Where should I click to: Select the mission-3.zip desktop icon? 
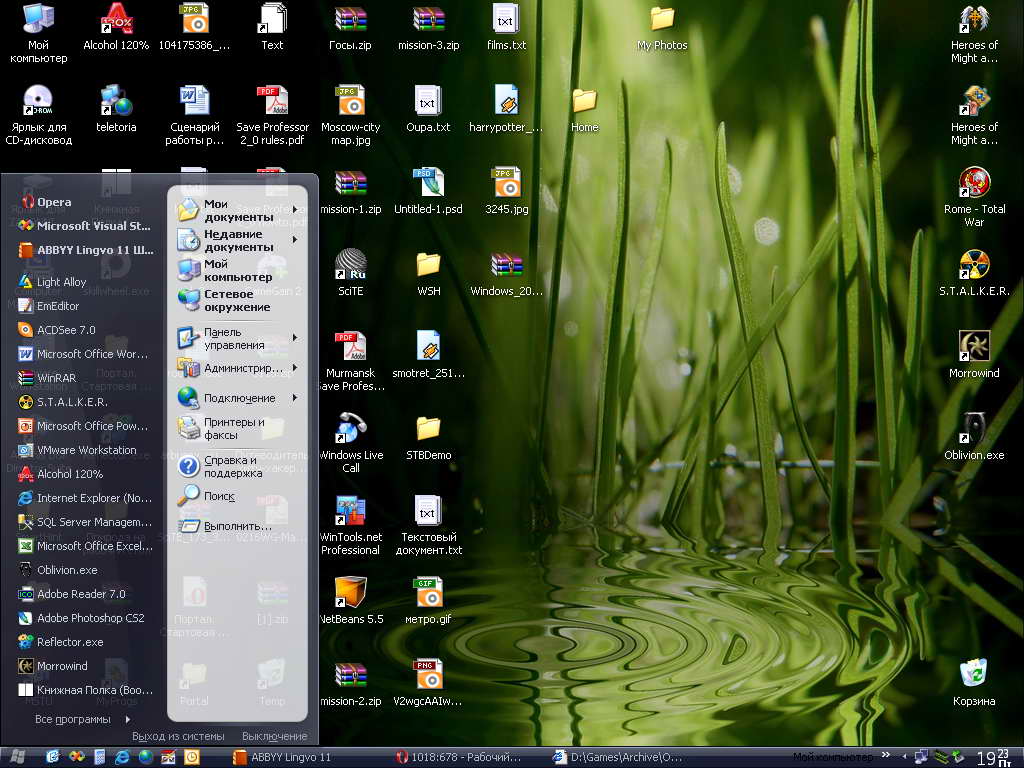[x=428, y=27]
